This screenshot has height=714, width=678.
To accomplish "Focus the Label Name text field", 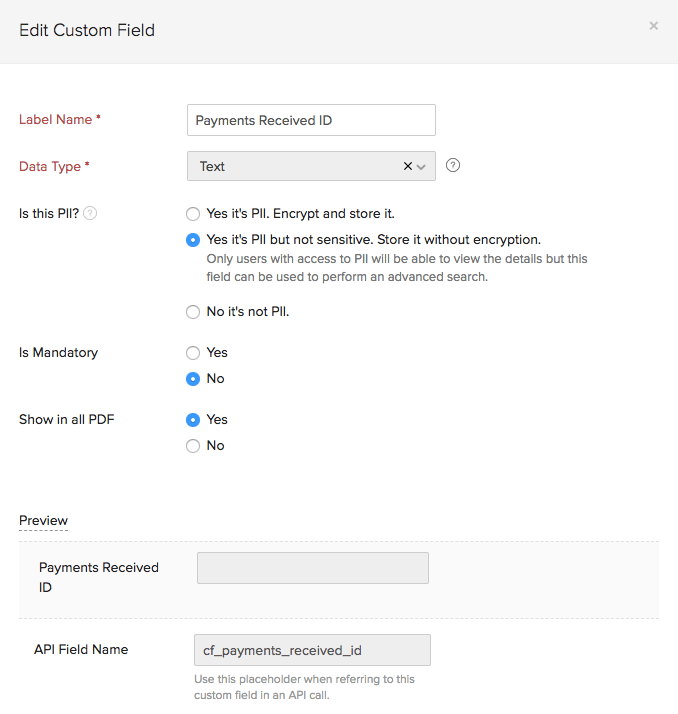I will [311, 120].
